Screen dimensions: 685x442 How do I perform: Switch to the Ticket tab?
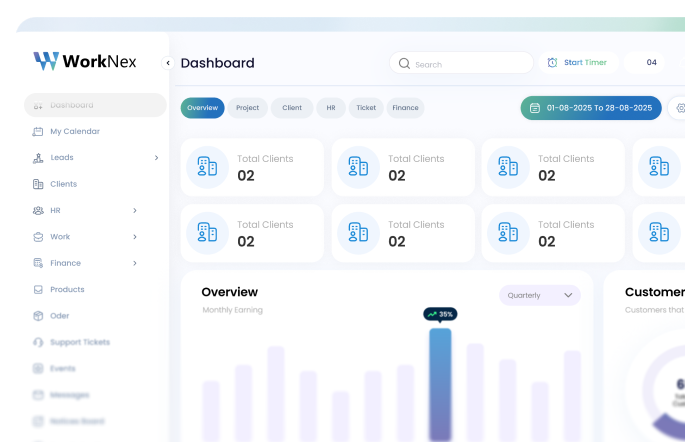click(366, 108)
